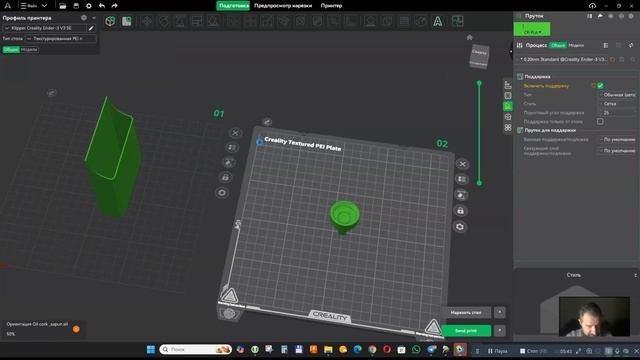Remove plate 02 with its X icon
Image resolution: width=640 pixels, height=360 pixels.
(462, 164)
